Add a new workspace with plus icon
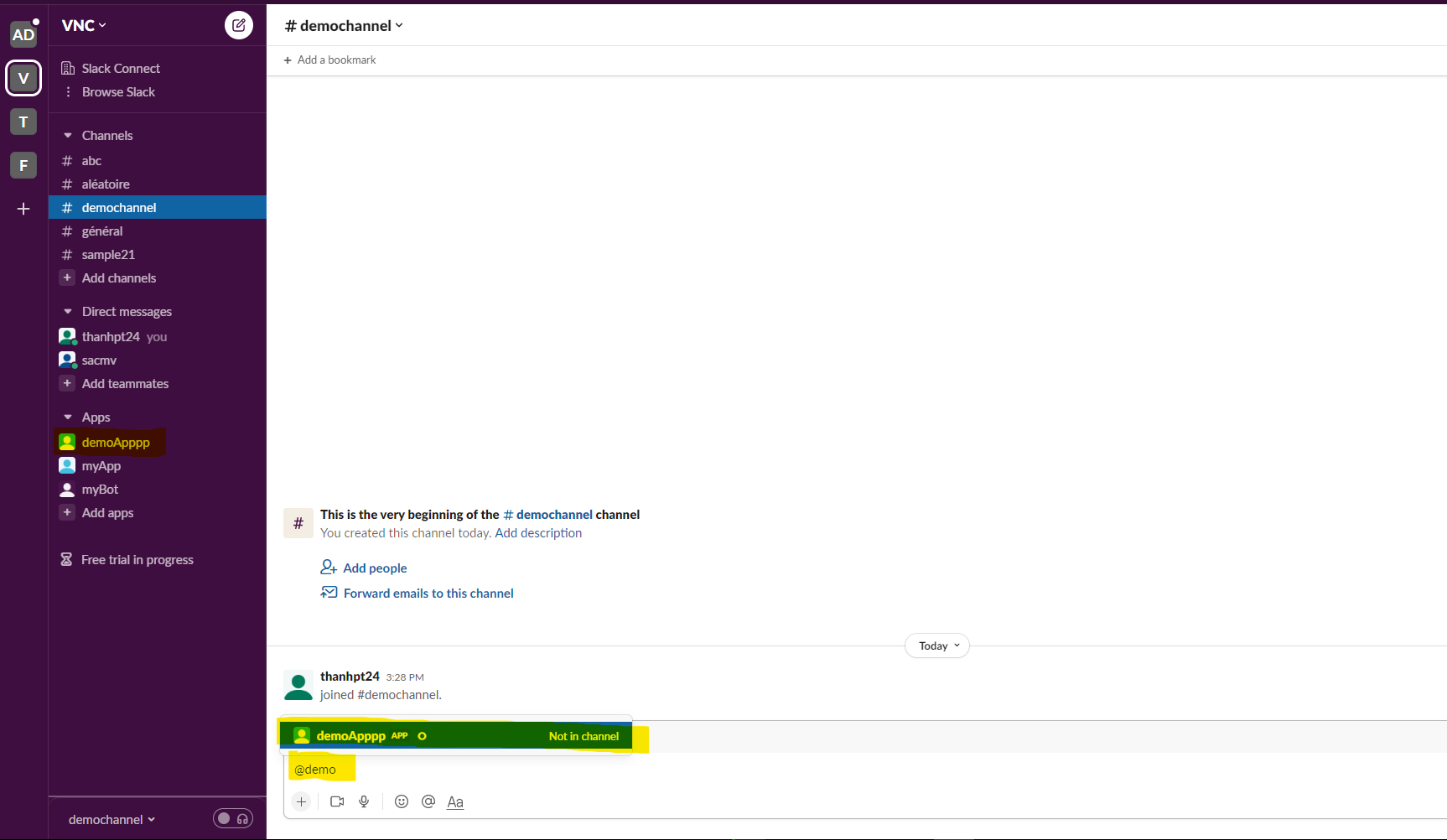 pyautogui.click(x=23, y=209)
